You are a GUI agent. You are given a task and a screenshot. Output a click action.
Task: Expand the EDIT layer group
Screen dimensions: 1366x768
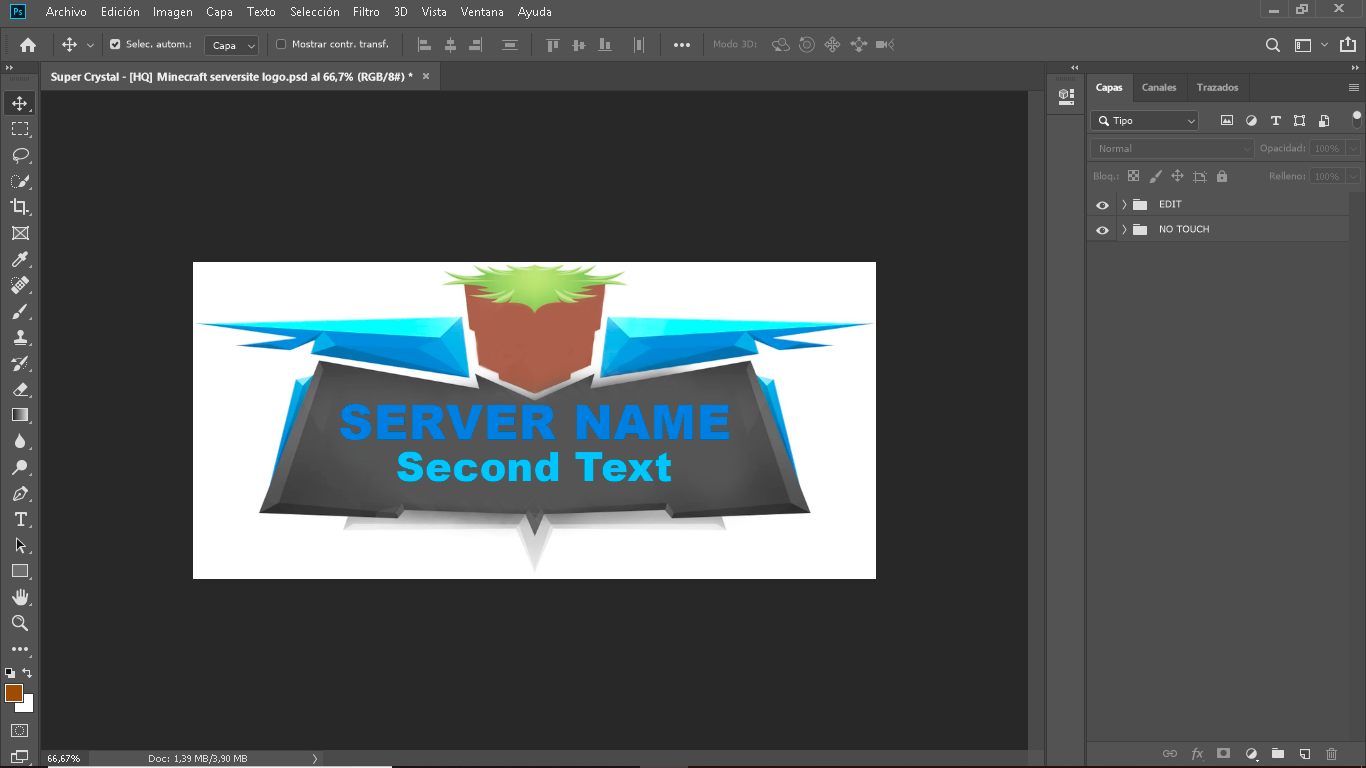pyautogui.click(x=1124, y=204)
